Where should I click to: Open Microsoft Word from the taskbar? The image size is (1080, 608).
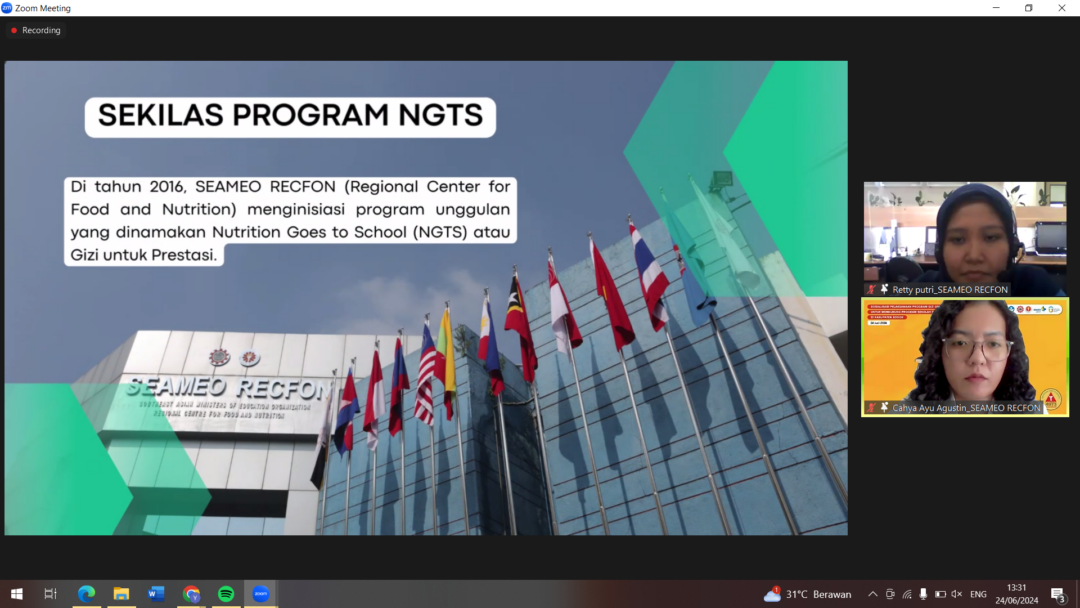[156, 594]
